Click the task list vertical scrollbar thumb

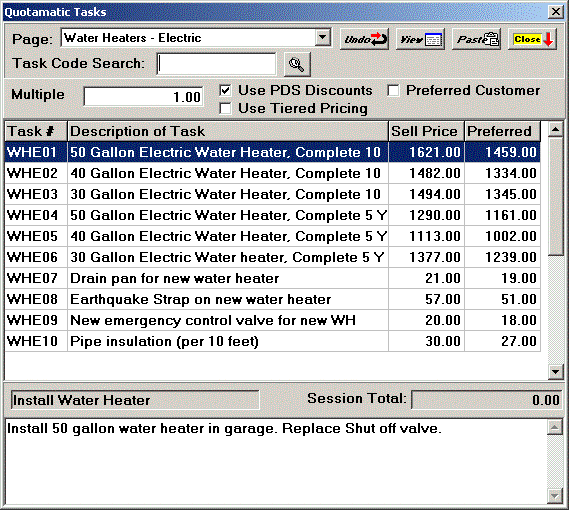click(x=556, y=197)
